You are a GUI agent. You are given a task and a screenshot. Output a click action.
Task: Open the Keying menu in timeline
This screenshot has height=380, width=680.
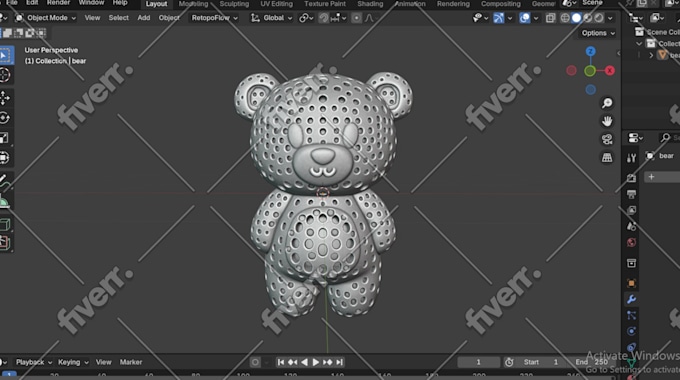click(x=73, y=362)
